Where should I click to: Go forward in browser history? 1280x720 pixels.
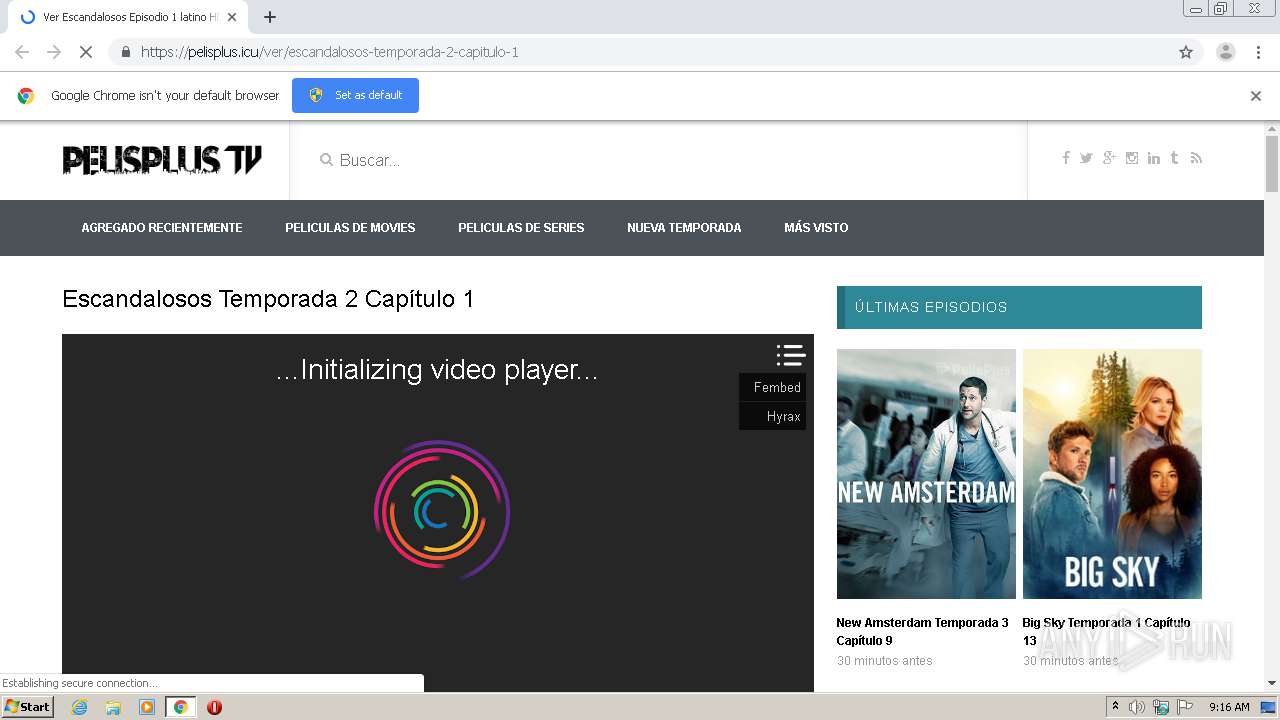(x=54, y=52)
